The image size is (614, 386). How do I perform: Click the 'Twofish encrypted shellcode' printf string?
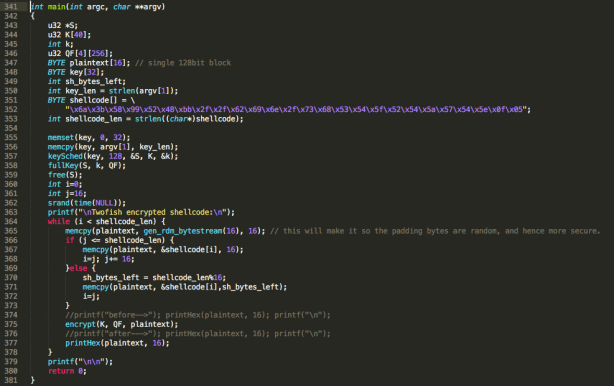(152, 212)
